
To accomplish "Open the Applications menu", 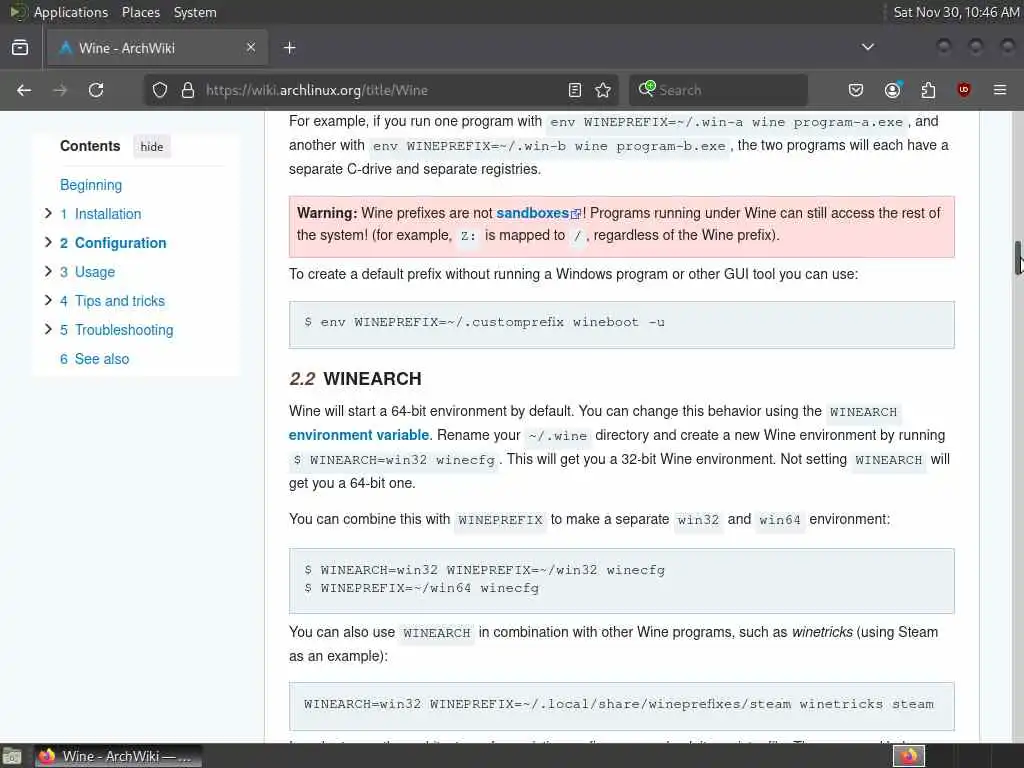I will [x=71, y=12].
